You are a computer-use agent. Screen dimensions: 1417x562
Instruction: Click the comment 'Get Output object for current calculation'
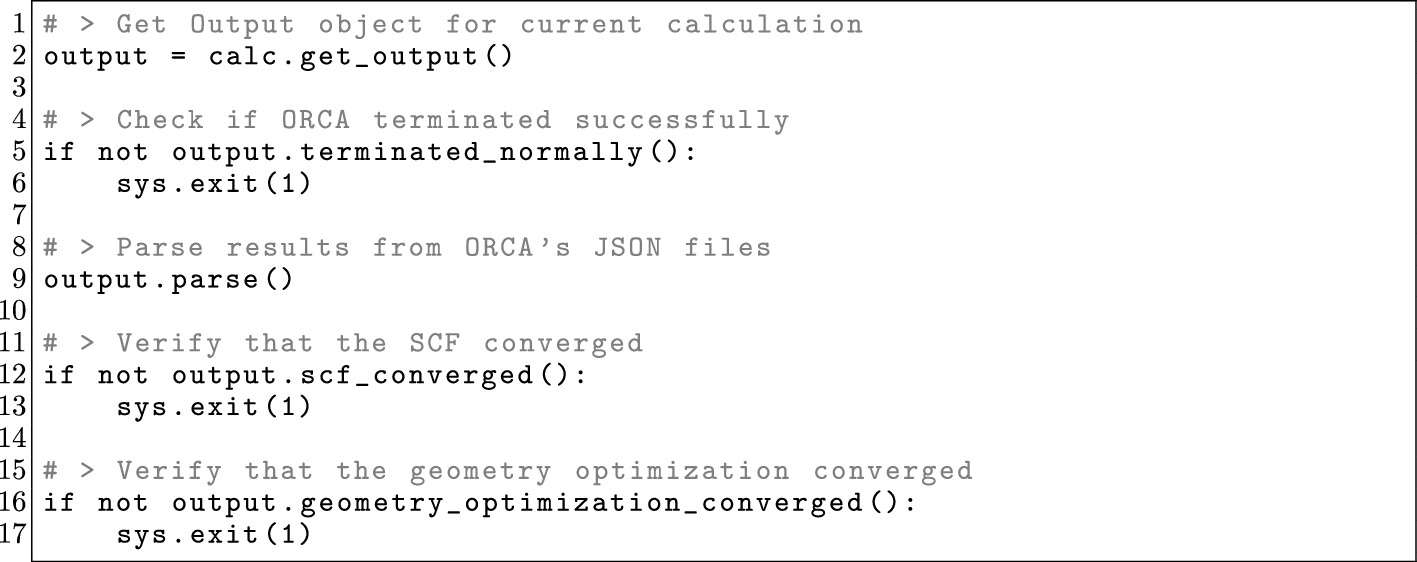452,24
